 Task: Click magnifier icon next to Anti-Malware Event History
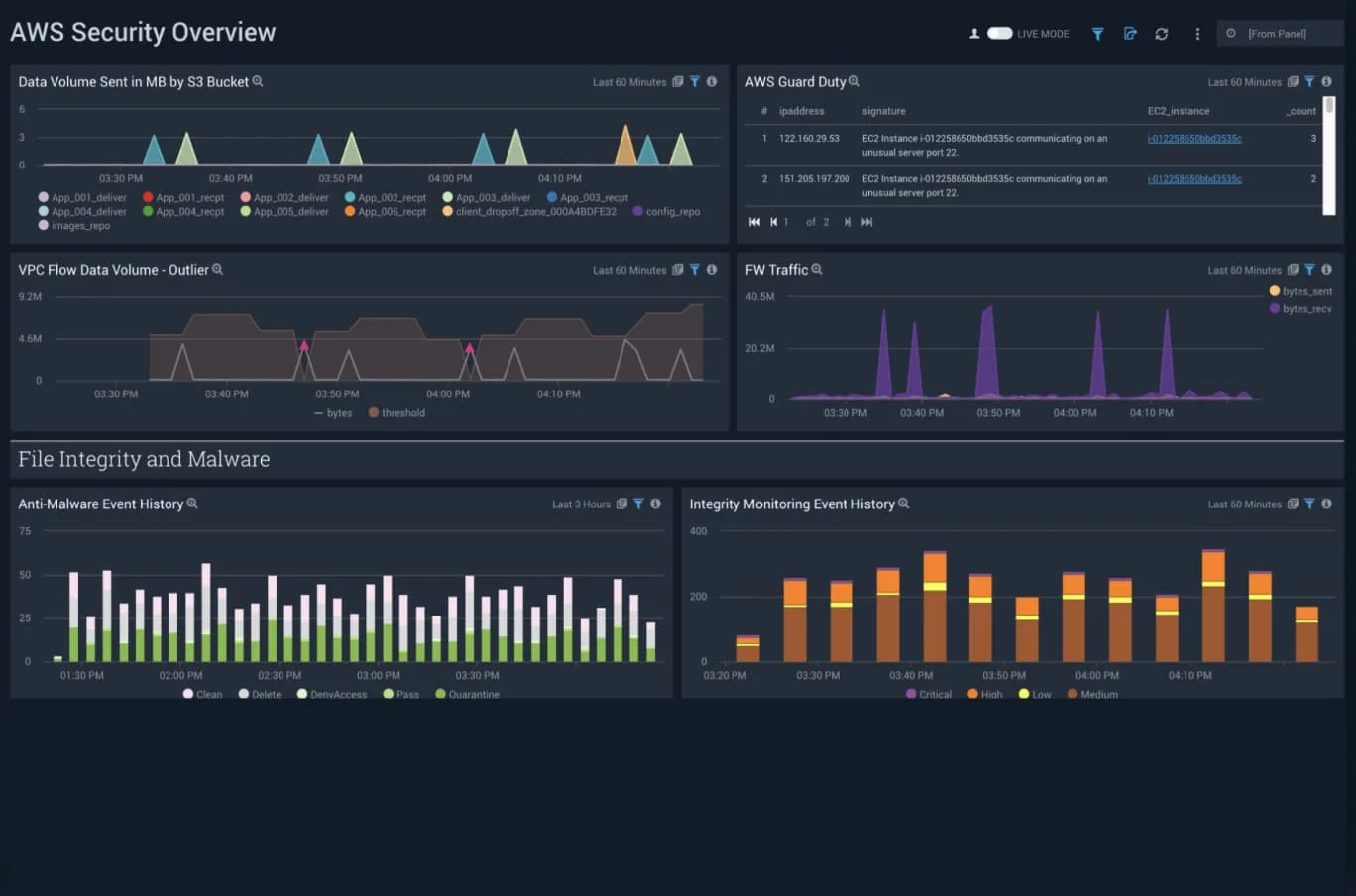(x=192, y=504)
